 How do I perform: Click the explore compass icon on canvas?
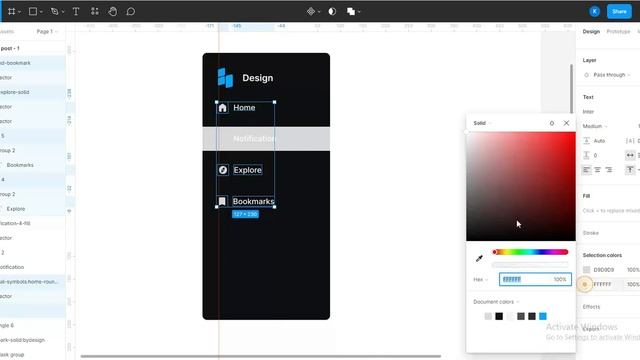(222, 170)
